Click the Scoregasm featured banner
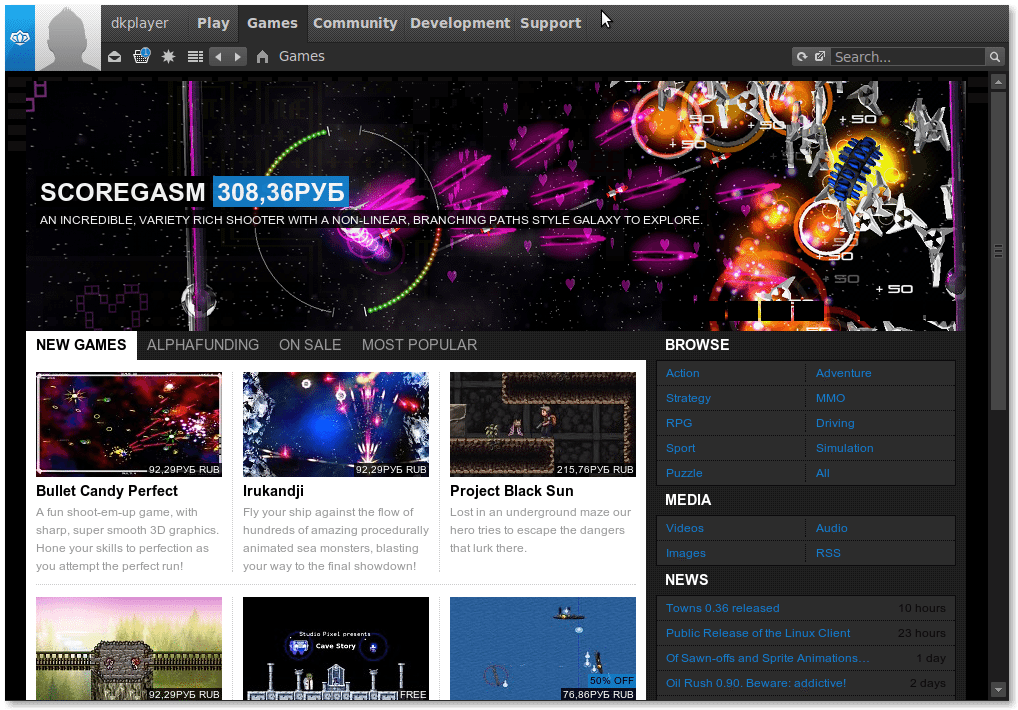 pyautogui.click(x=495, y=206)
